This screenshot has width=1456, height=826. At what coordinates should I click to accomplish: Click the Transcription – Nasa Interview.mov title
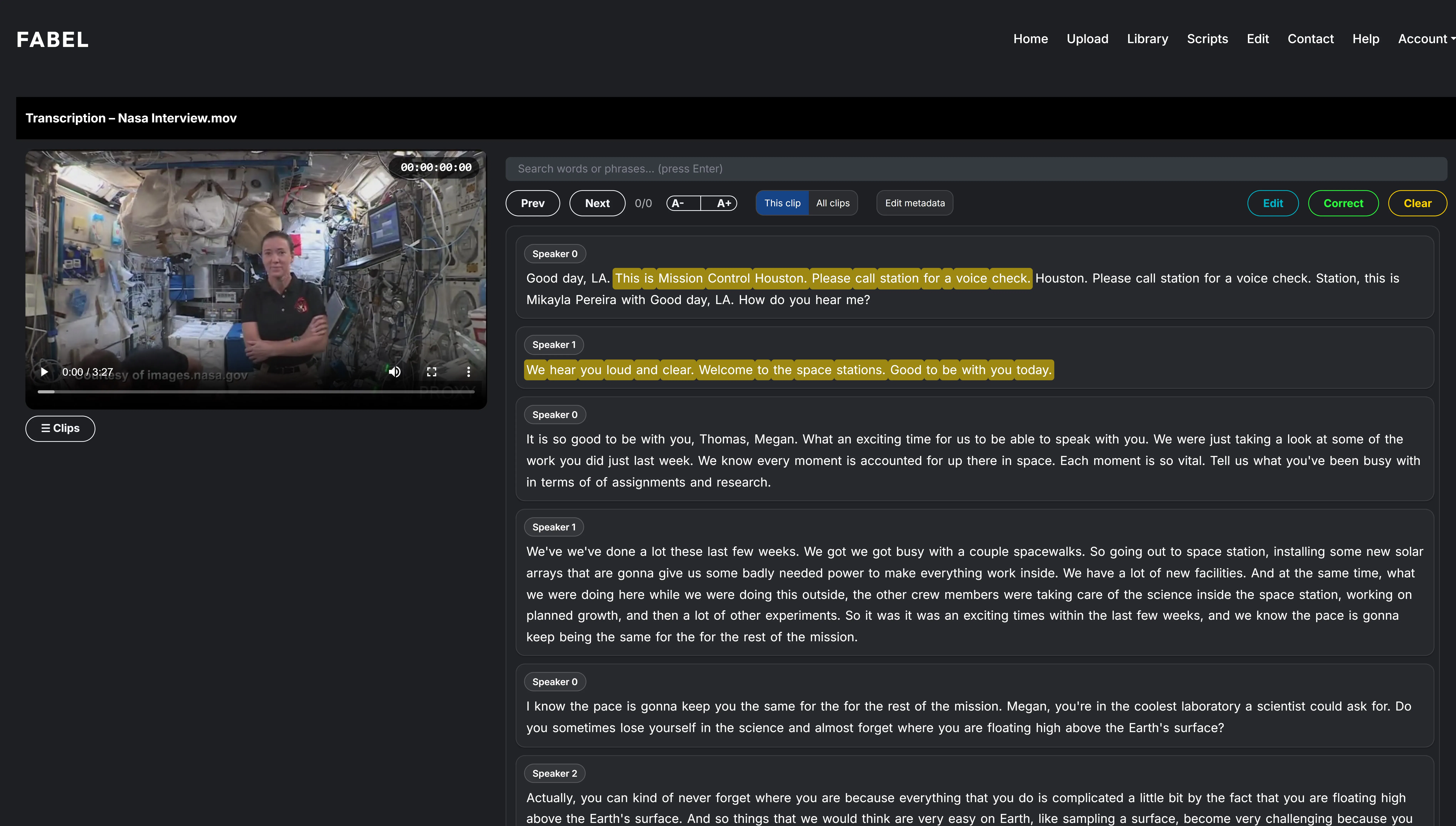point(131,118)
